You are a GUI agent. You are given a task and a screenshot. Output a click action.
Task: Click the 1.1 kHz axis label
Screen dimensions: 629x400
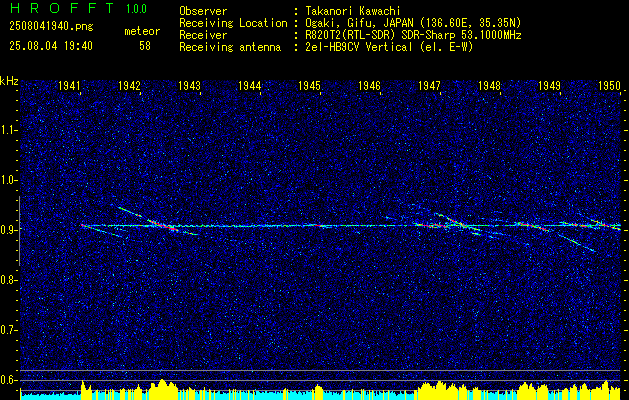pyautogui.click(x=8, y=130)
